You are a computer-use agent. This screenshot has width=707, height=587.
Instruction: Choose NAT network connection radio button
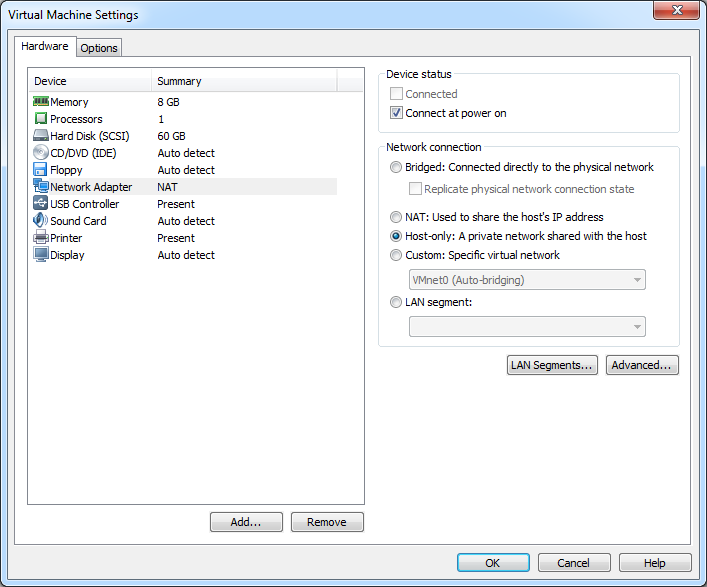397,217
